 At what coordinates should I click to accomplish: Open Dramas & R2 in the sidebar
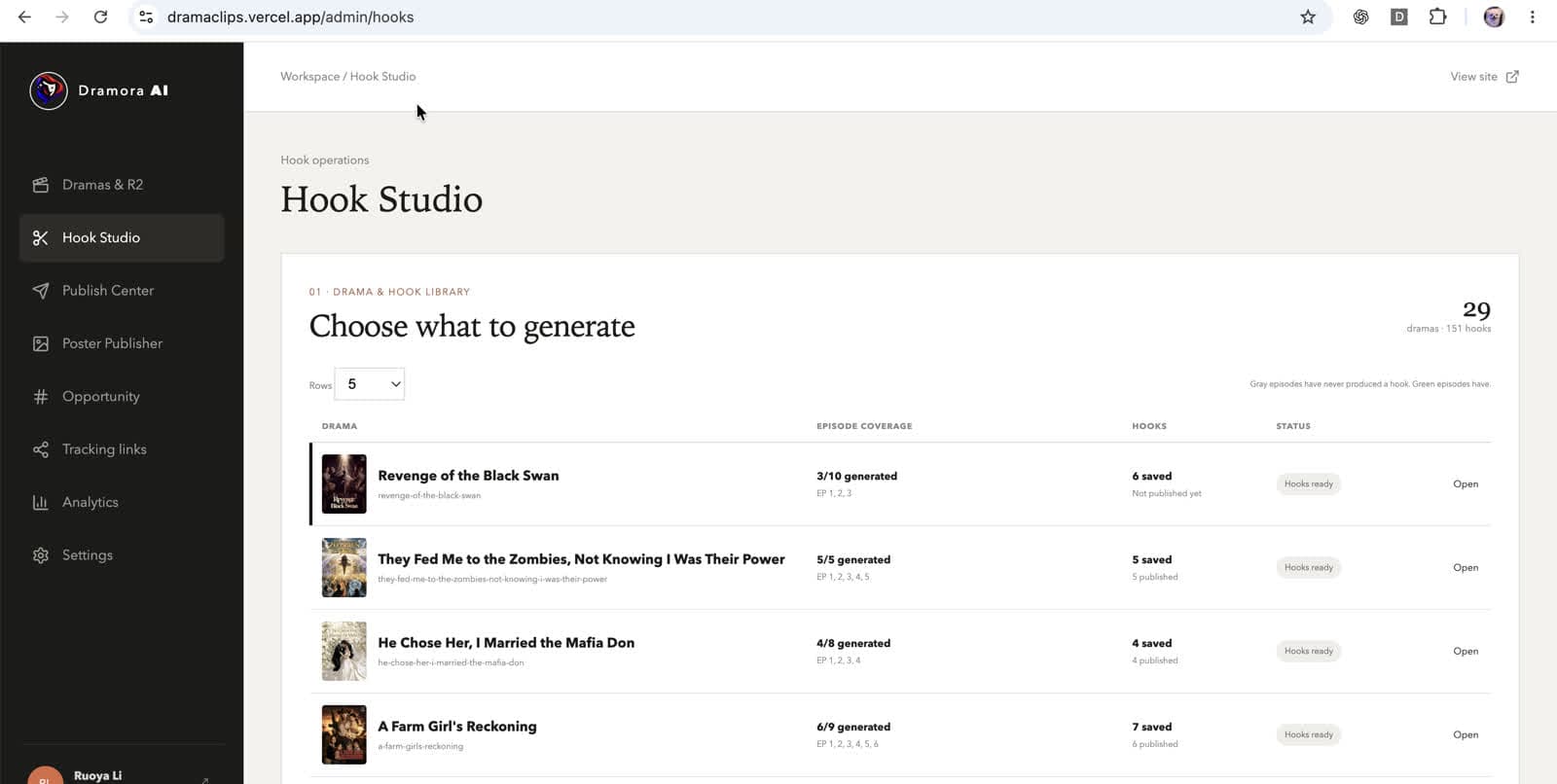click(122, 185)
